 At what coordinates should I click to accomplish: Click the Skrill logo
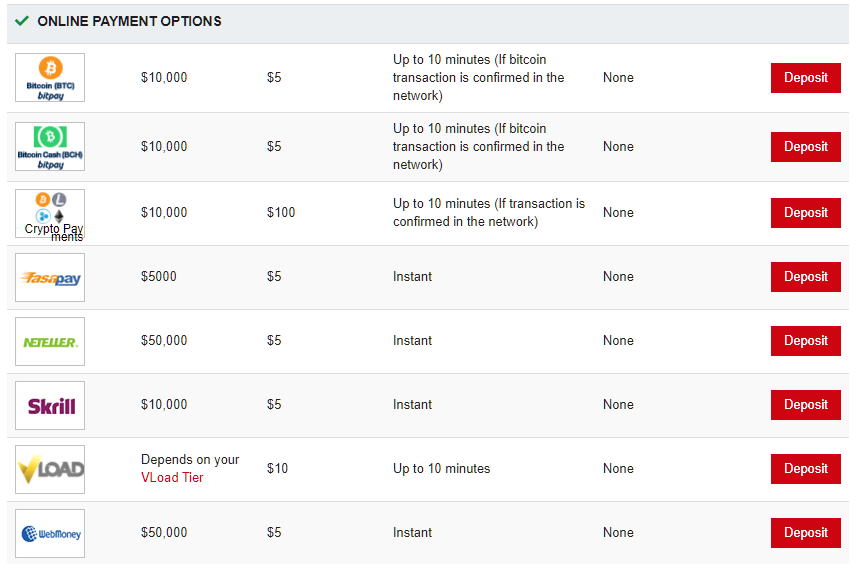tap(50, 405)
